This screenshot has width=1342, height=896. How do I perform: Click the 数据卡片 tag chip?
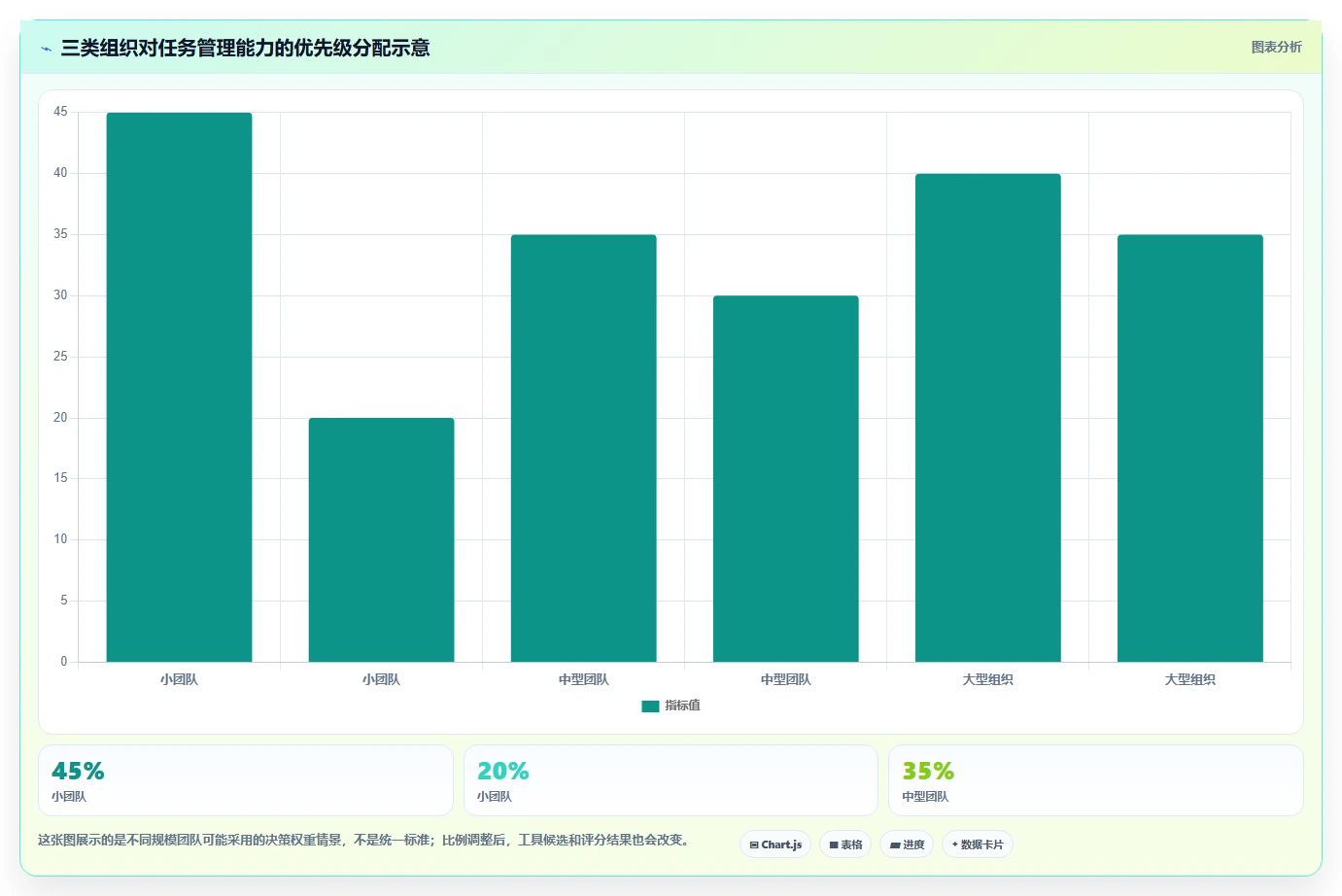click(978, 844)
